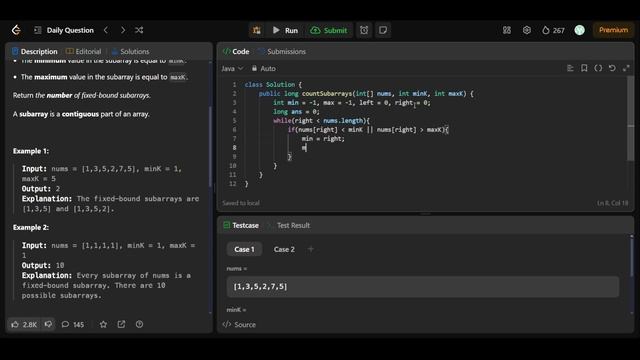
Task: Open the notes sticky icon
Action: tap(383, 30)
